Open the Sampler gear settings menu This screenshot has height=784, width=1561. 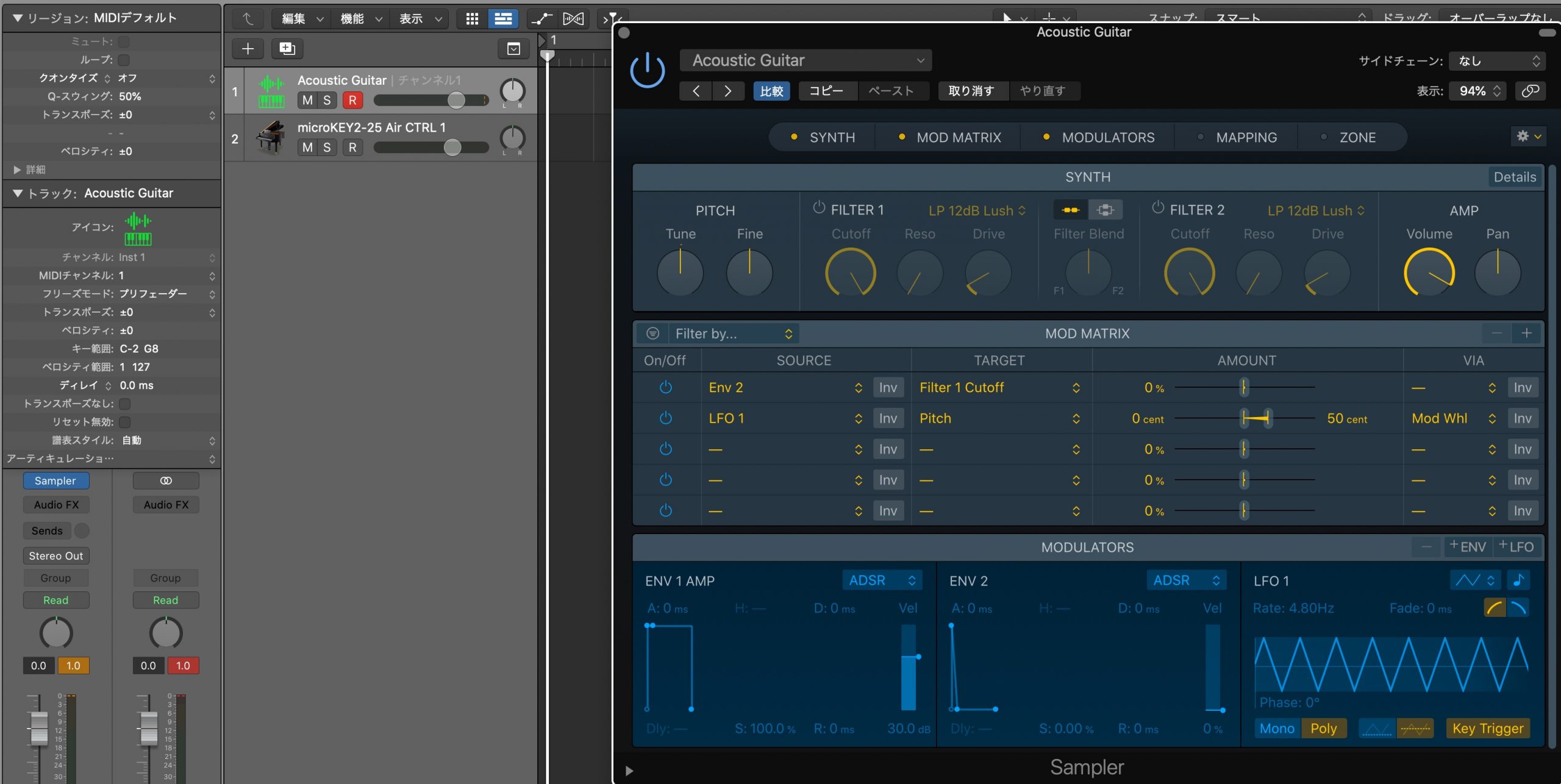tap(1528, 136)
